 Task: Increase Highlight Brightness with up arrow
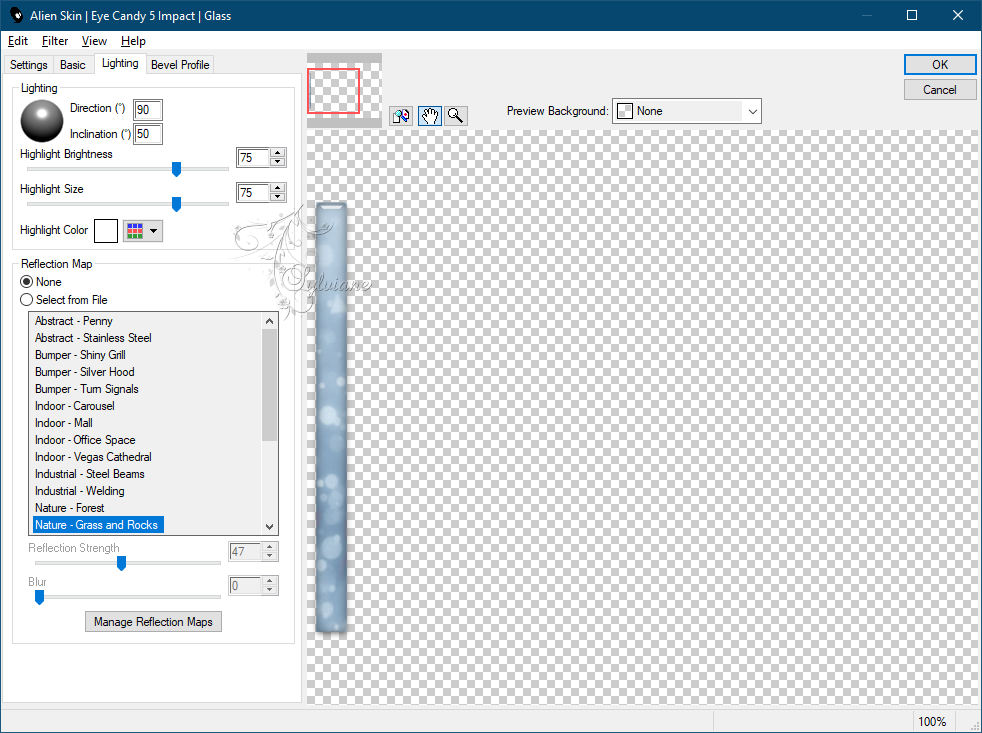point(278,153)
